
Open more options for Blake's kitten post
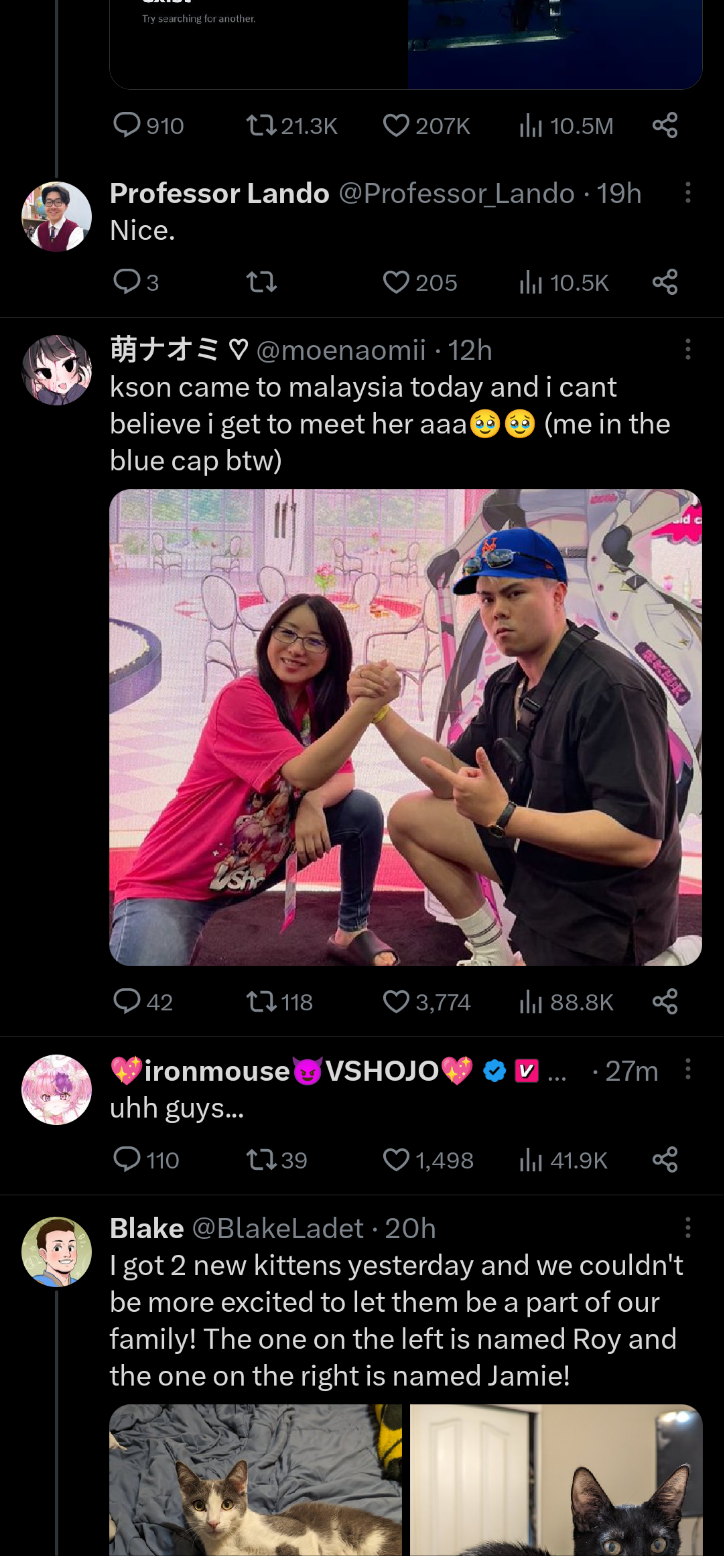pos(688,1227)
